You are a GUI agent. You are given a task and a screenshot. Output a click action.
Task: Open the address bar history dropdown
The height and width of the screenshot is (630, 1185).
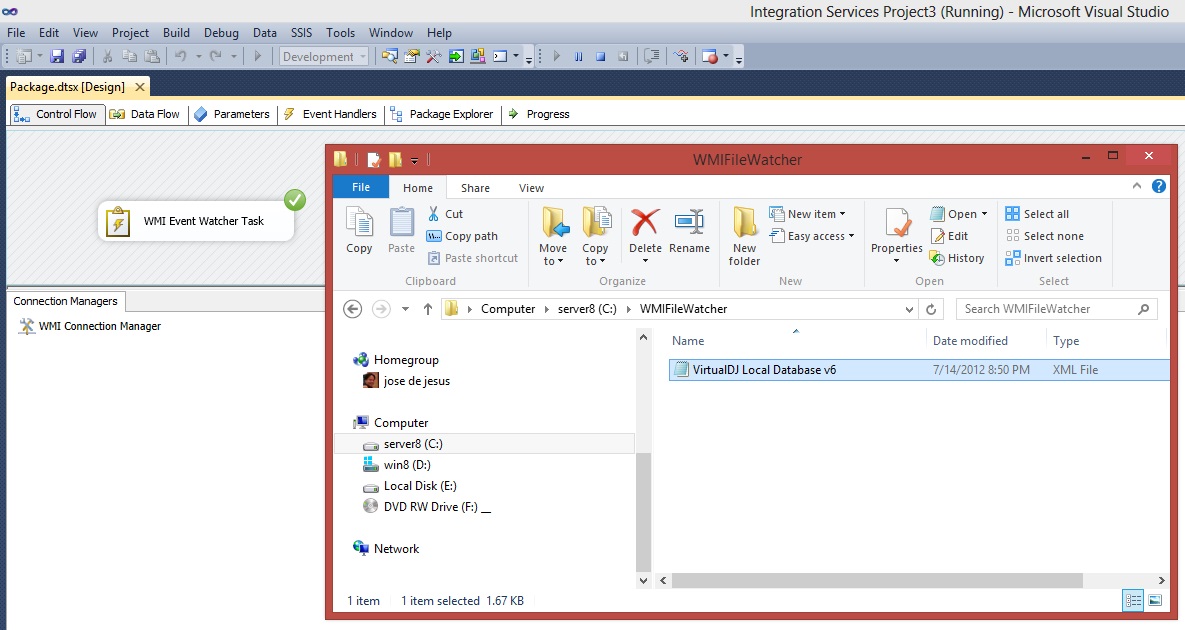point(909,309)
